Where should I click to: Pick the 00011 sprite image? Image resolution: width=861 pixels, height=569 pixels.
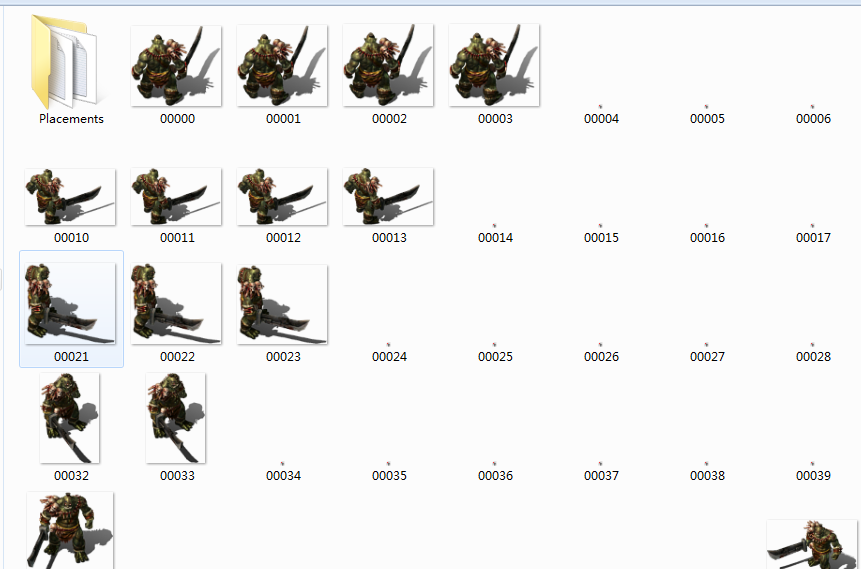(x=176, y=197)
